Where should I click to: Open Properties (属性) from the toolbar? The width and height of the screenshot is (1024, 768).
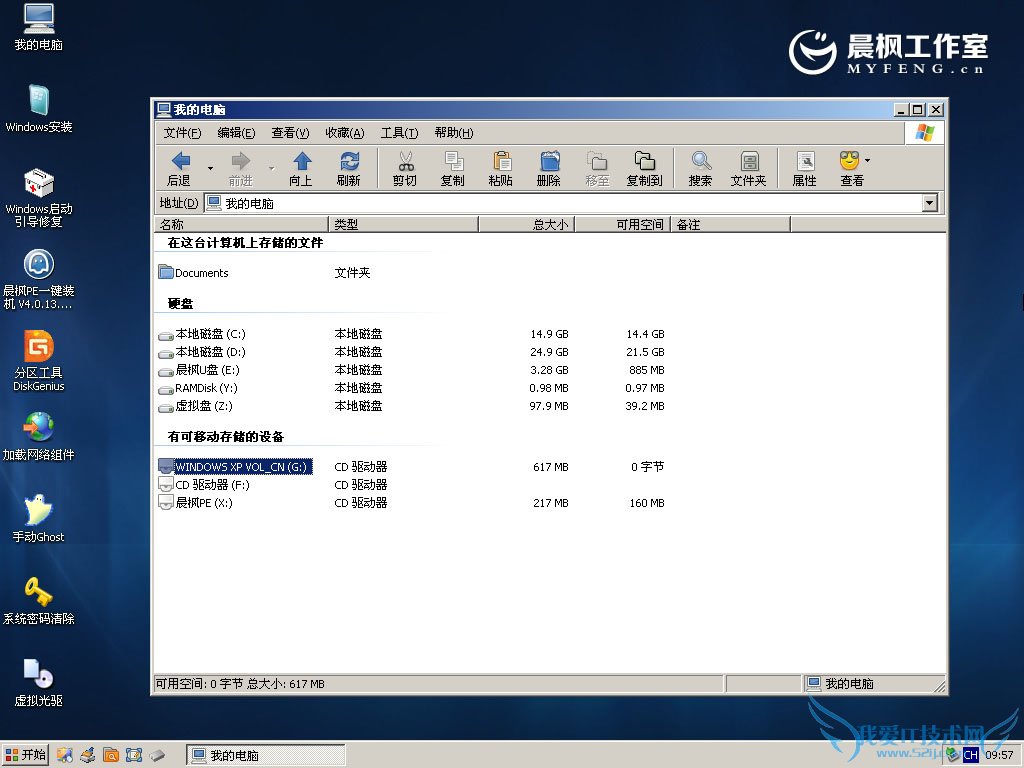[x=804, y=162]
